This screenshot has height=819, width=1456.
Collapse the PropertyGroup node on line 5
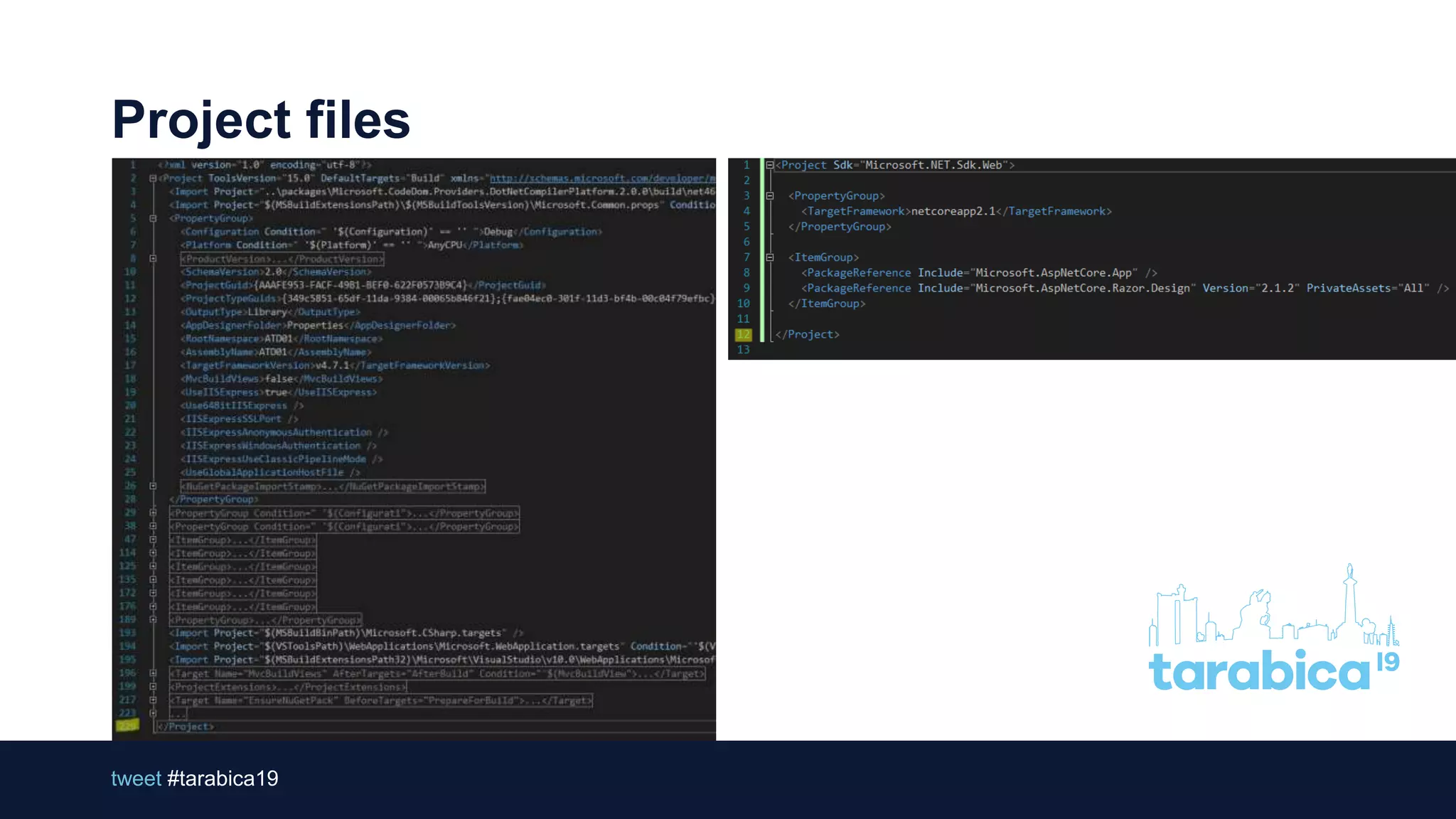[153, 219]
